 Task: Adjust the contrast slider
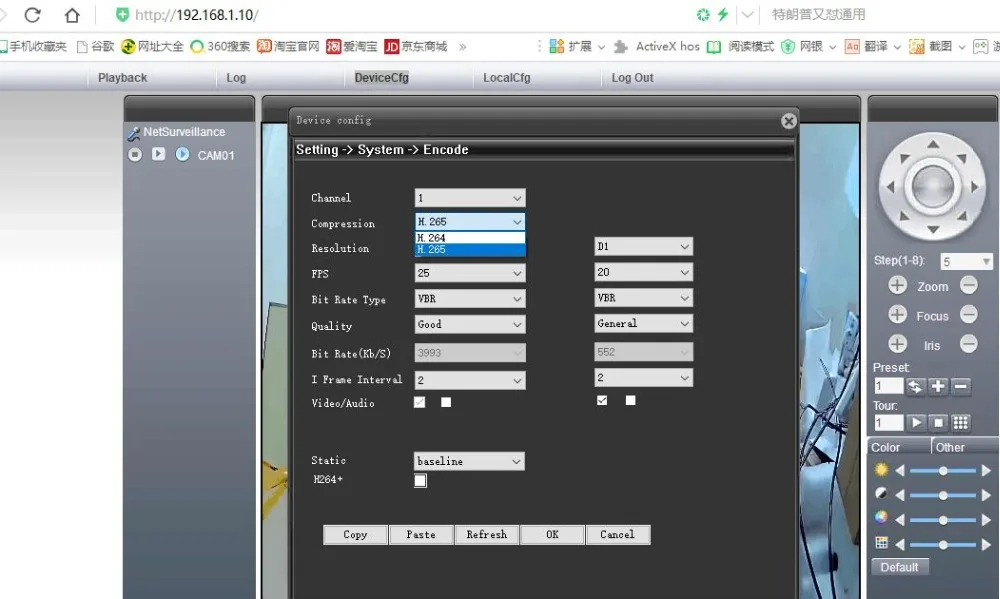pos(943,495)
